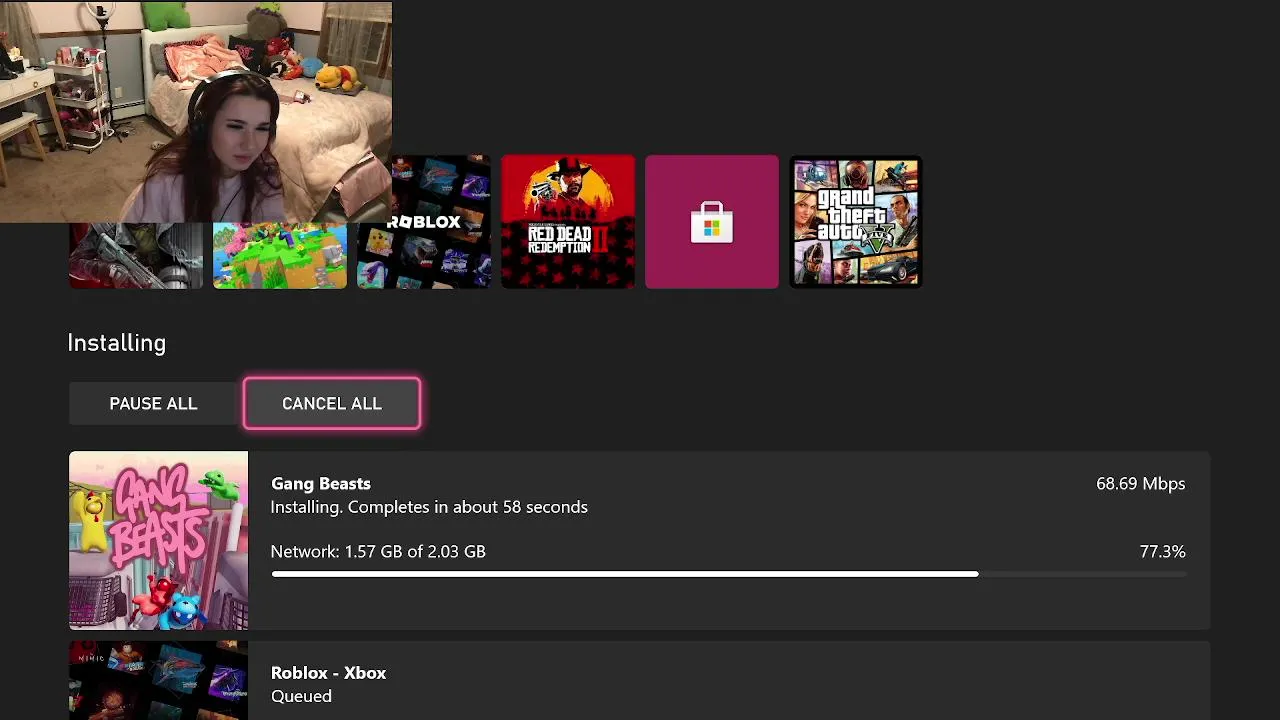This screenshot has width=1280, height=720.
Task: Click the PAUSE ALL button
Action: [153, 403]
